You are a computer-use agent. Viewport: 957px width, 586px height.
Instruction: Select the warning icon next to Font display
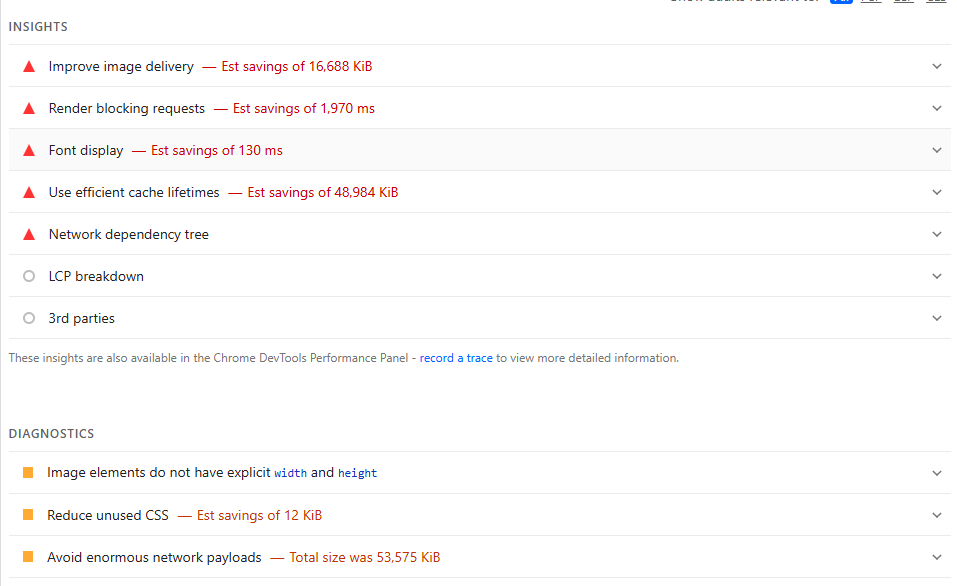pyautogui.click(x=29, y=150)
